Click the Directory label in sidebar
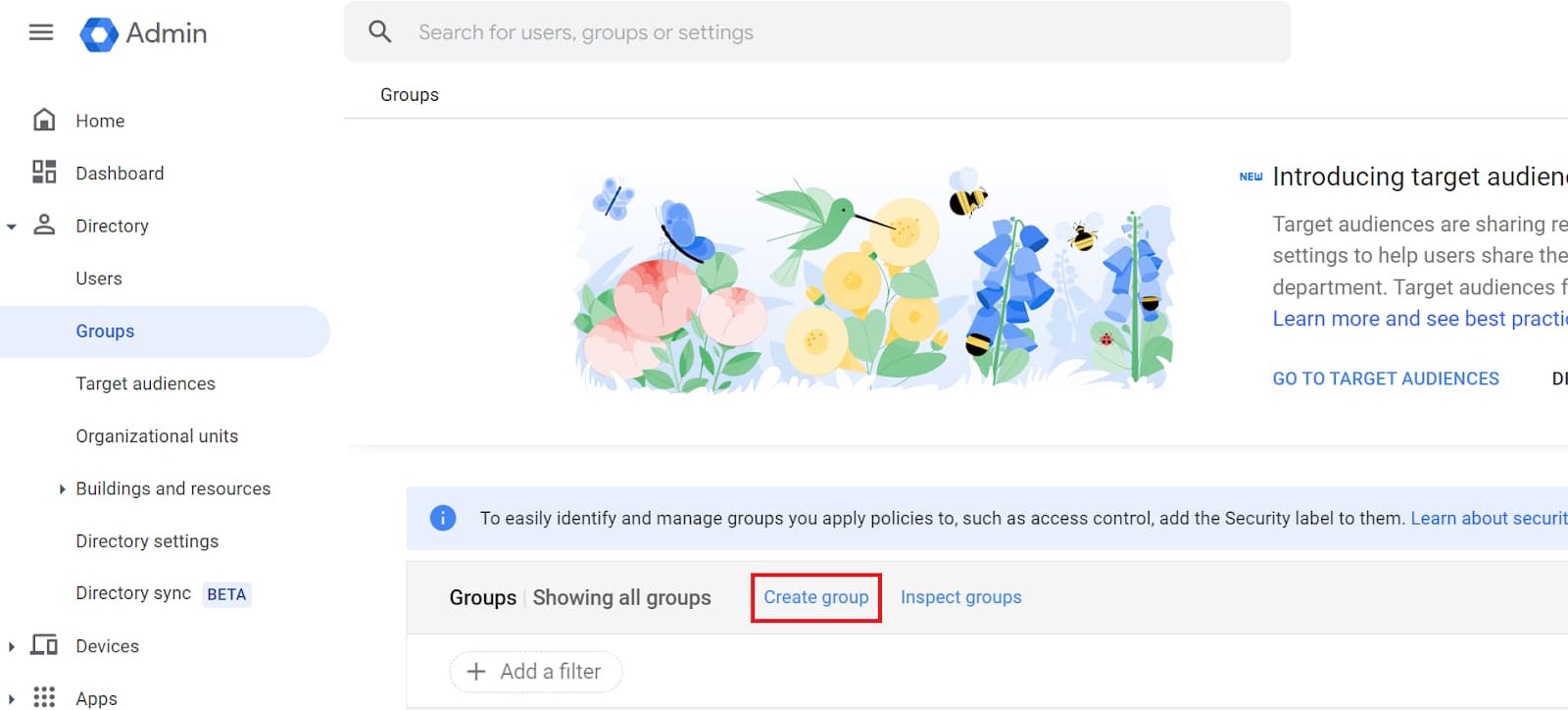This screenshot has height=710, width=1568. pyautogui.click(x=112, y=226)
